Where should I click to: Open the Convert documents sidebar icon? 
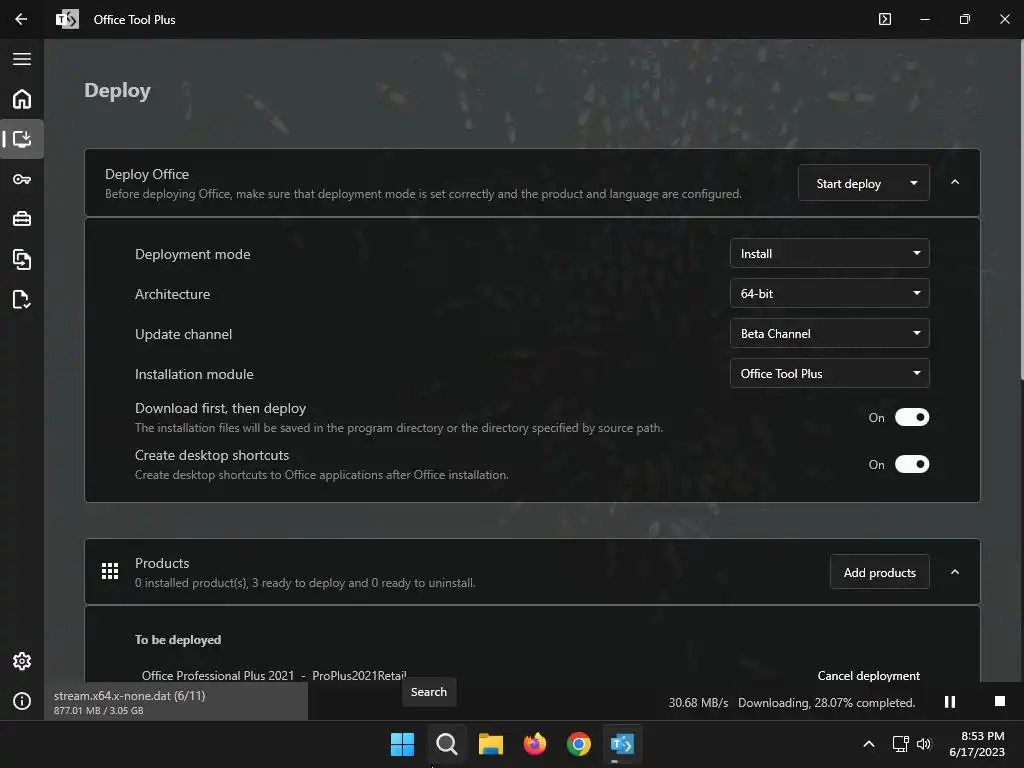22,259
